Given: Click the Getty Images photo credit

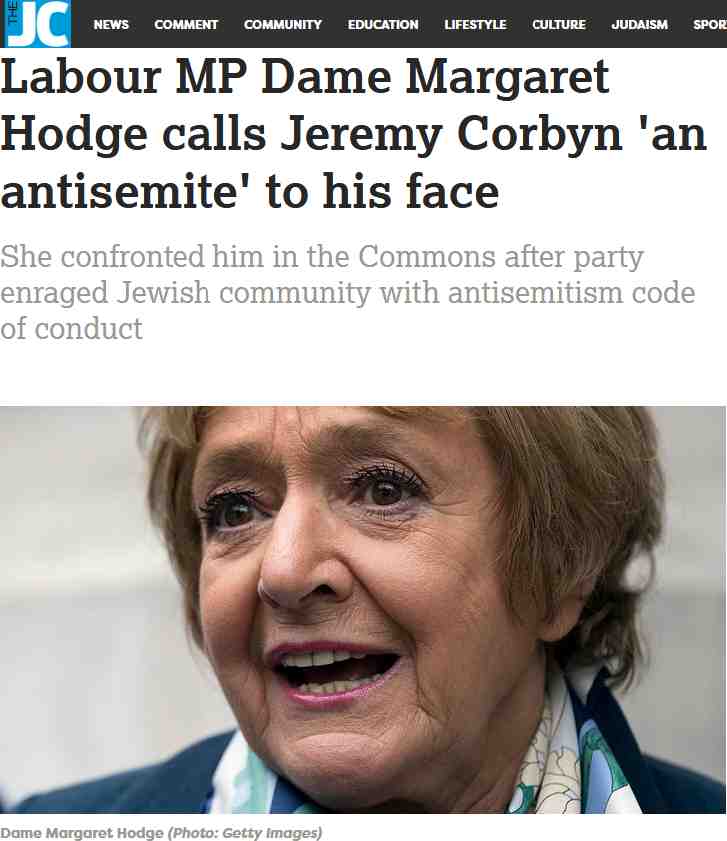Looking at the screenshot, I should 245,833.
